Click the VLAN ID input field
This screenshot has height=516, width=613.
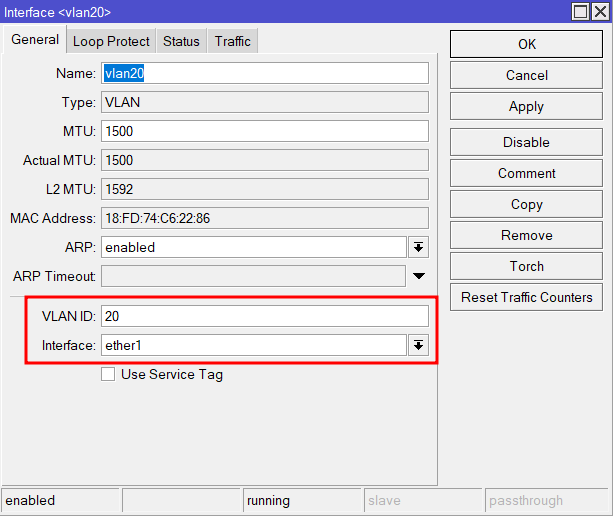264,316
